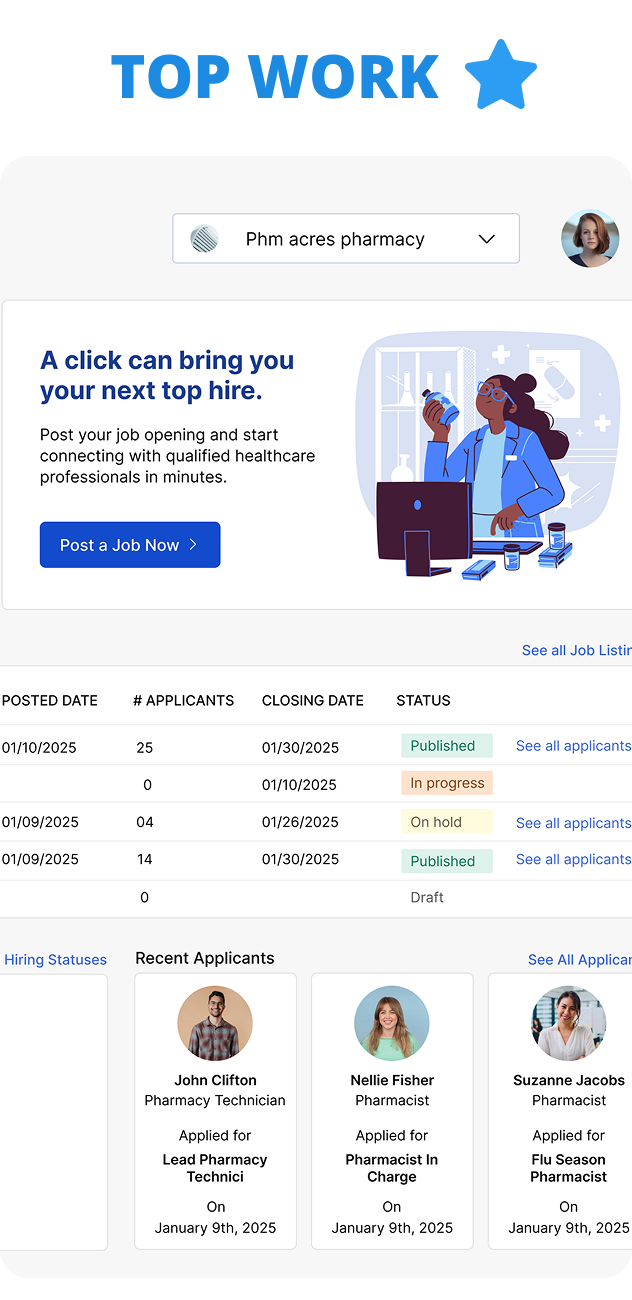Open Nellie Fisher's profile photo
Image resolution: width=632 pixels, height=1300 pixels.
(x=392, y=1024)
